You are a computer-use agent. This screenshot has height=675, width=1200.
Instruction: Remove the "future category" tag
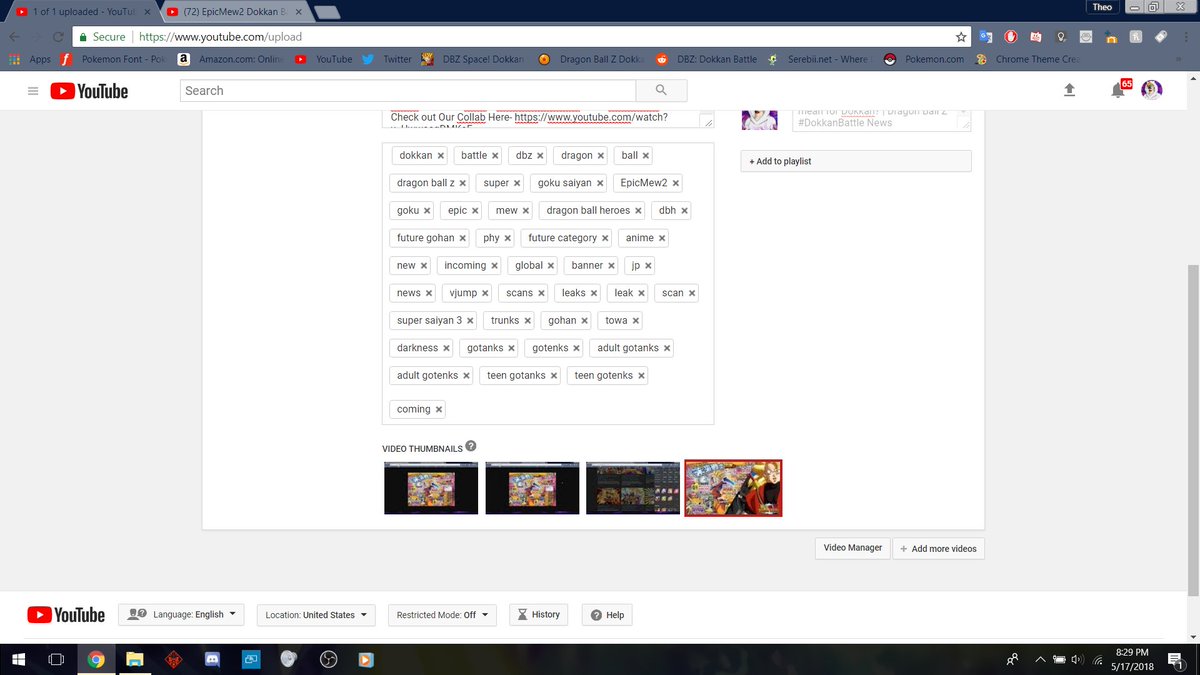606,238
